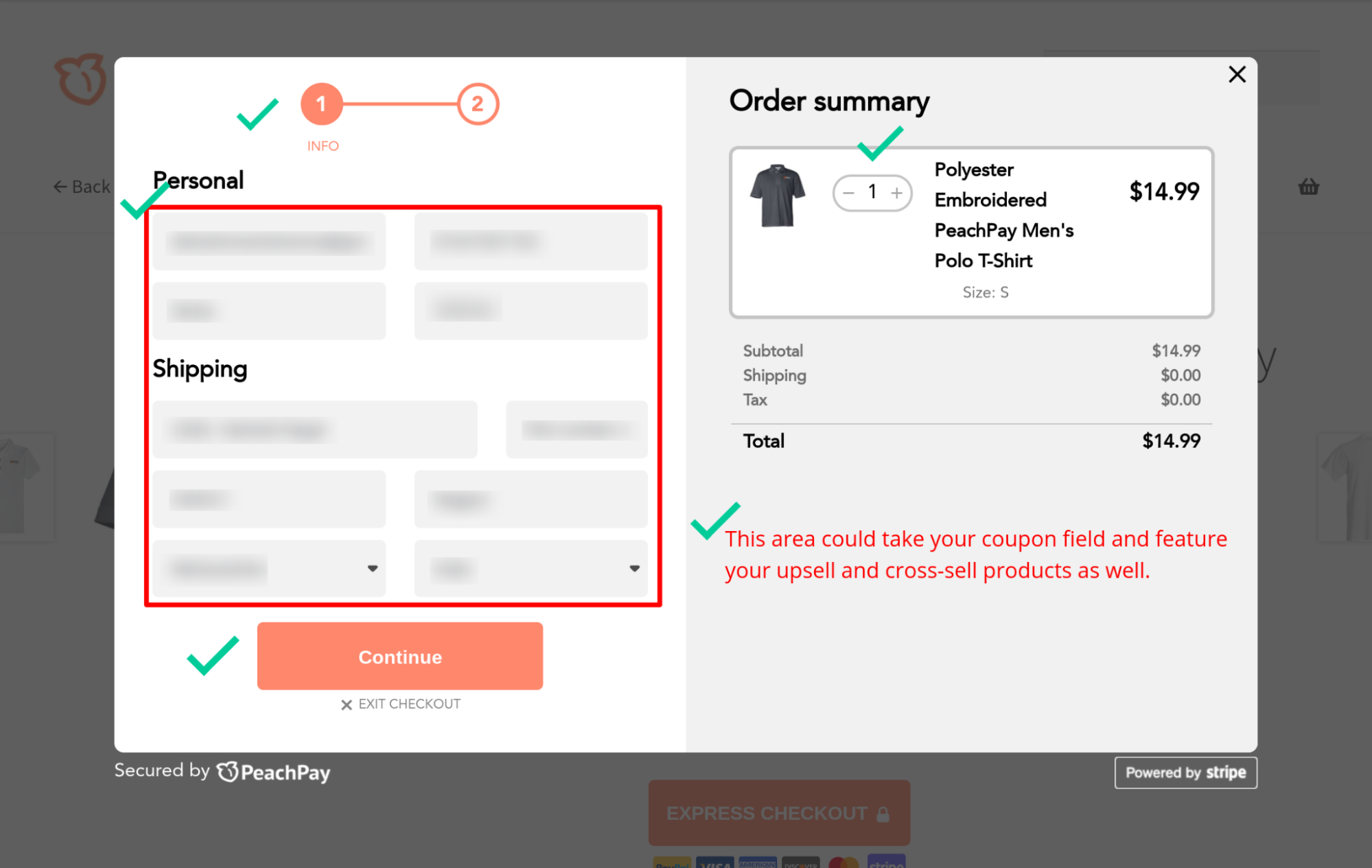Click the Continue button to proceed
Screen dimensions: 1372x868
(400, 657)
